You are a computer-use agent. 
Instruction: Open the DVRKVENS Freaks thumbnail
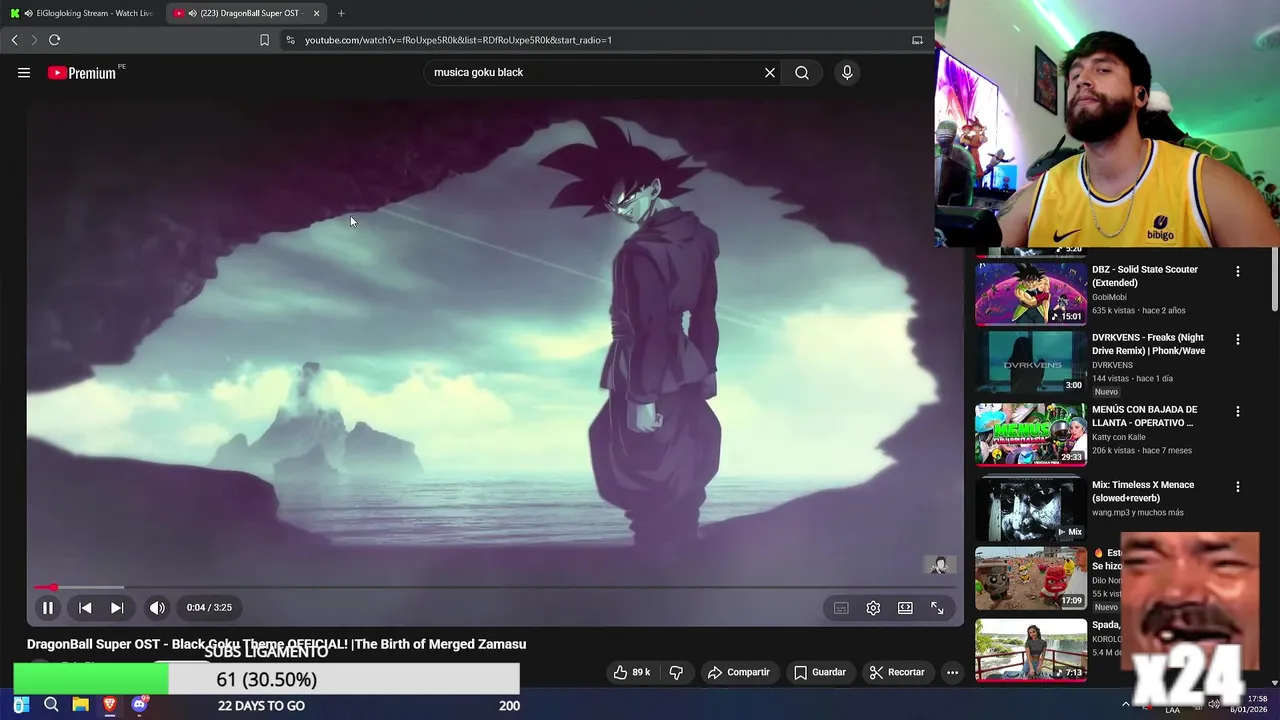[x=1031, y=362]
